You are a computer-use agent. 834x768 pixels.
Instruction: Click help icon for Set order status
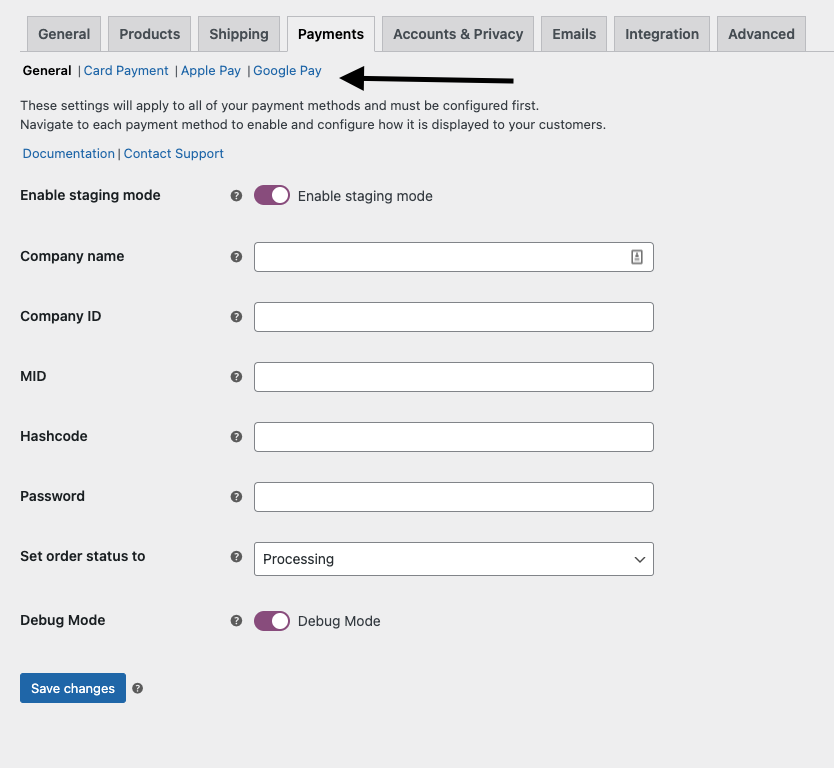pos(236,557)
